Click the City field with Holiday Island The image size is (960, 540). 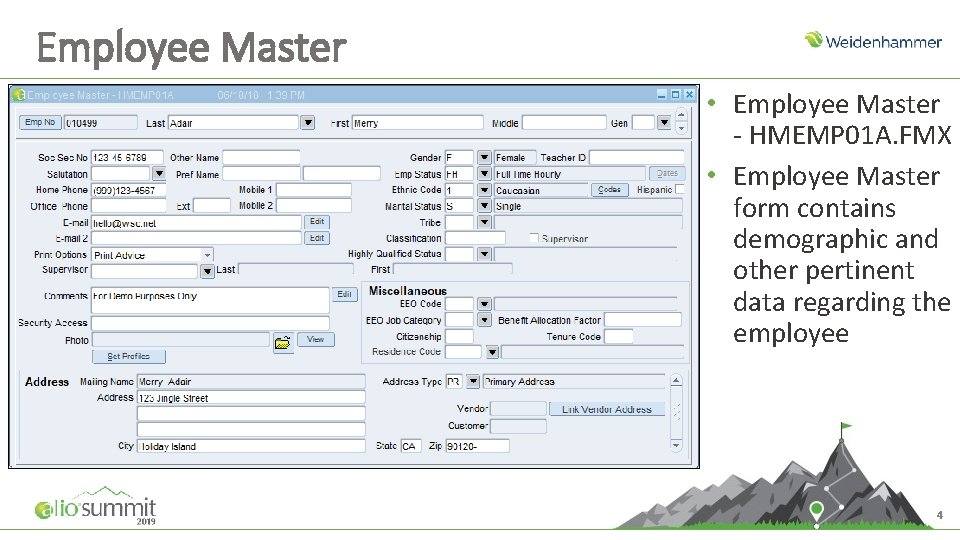(251, 446)
